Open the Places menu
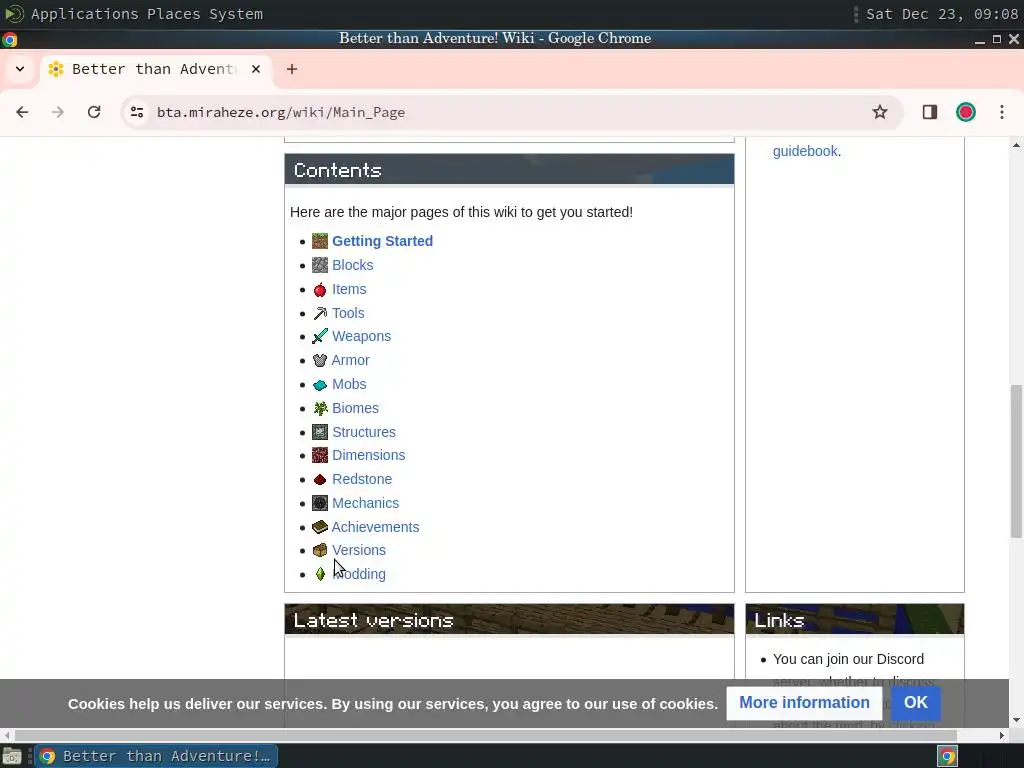The height and width of the screenshot is (768, 1024). click(x=173, y=14)
